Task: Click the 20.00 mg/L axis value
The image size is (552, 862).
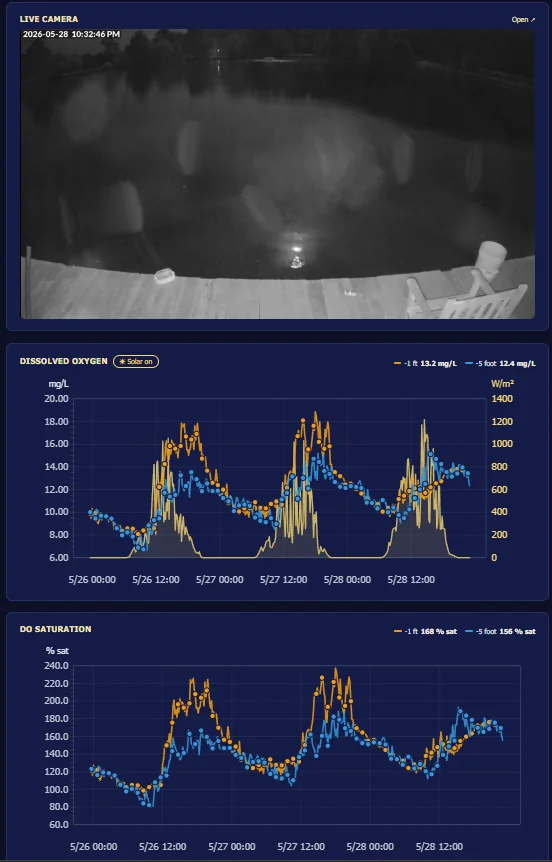Action: (x=56, y=399)
